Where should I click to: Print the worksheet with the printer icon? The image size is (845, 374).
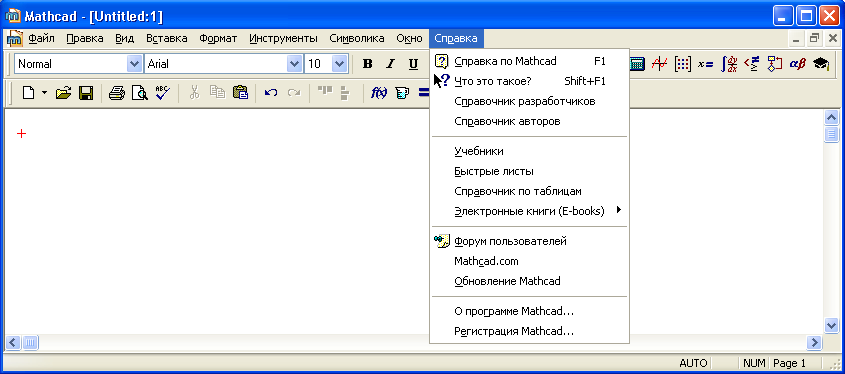116,93
